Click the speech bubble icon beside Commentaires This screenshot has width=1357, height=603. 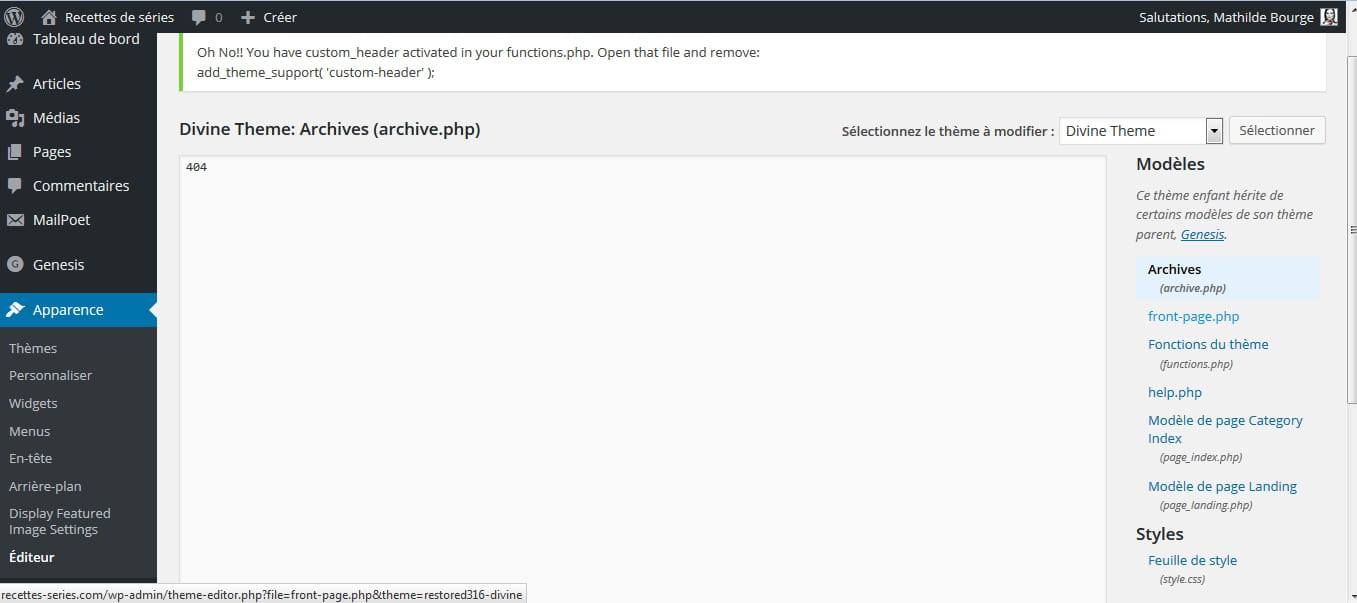click(x=15, y=186)
